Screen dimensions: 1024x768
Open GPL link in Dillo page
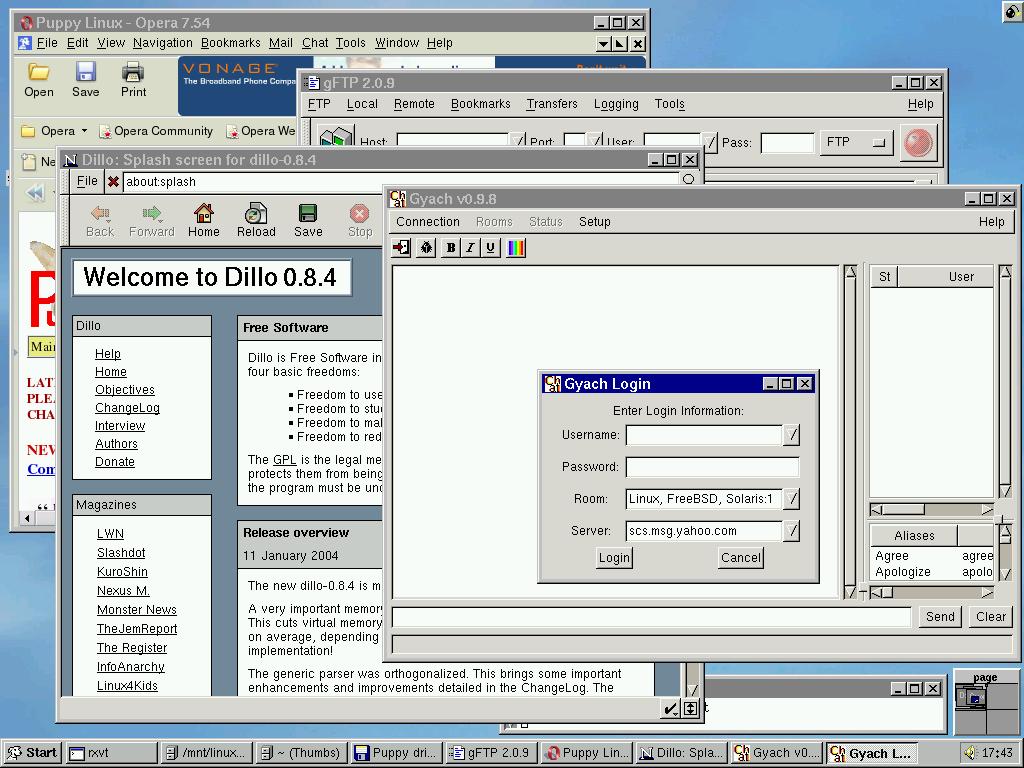(285, 460)
